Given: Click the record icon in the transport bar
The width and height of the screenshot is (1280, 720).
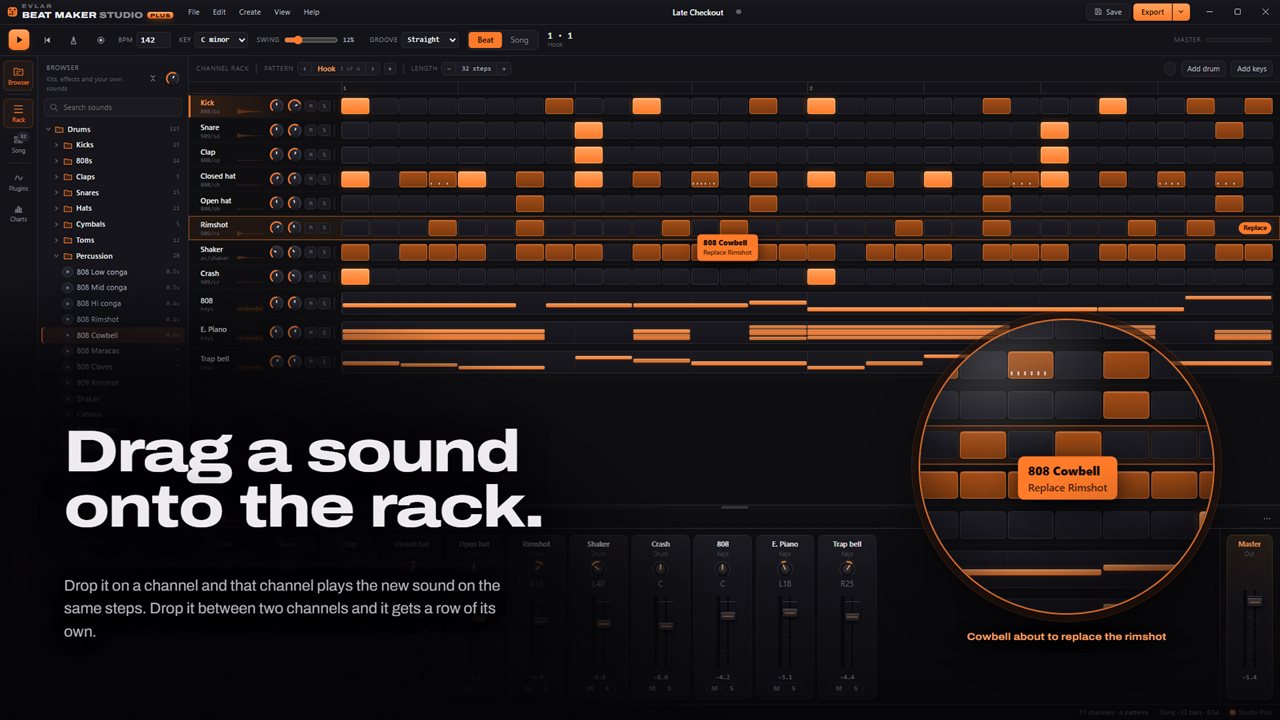Looking at the screenshot, I should 100,40.
